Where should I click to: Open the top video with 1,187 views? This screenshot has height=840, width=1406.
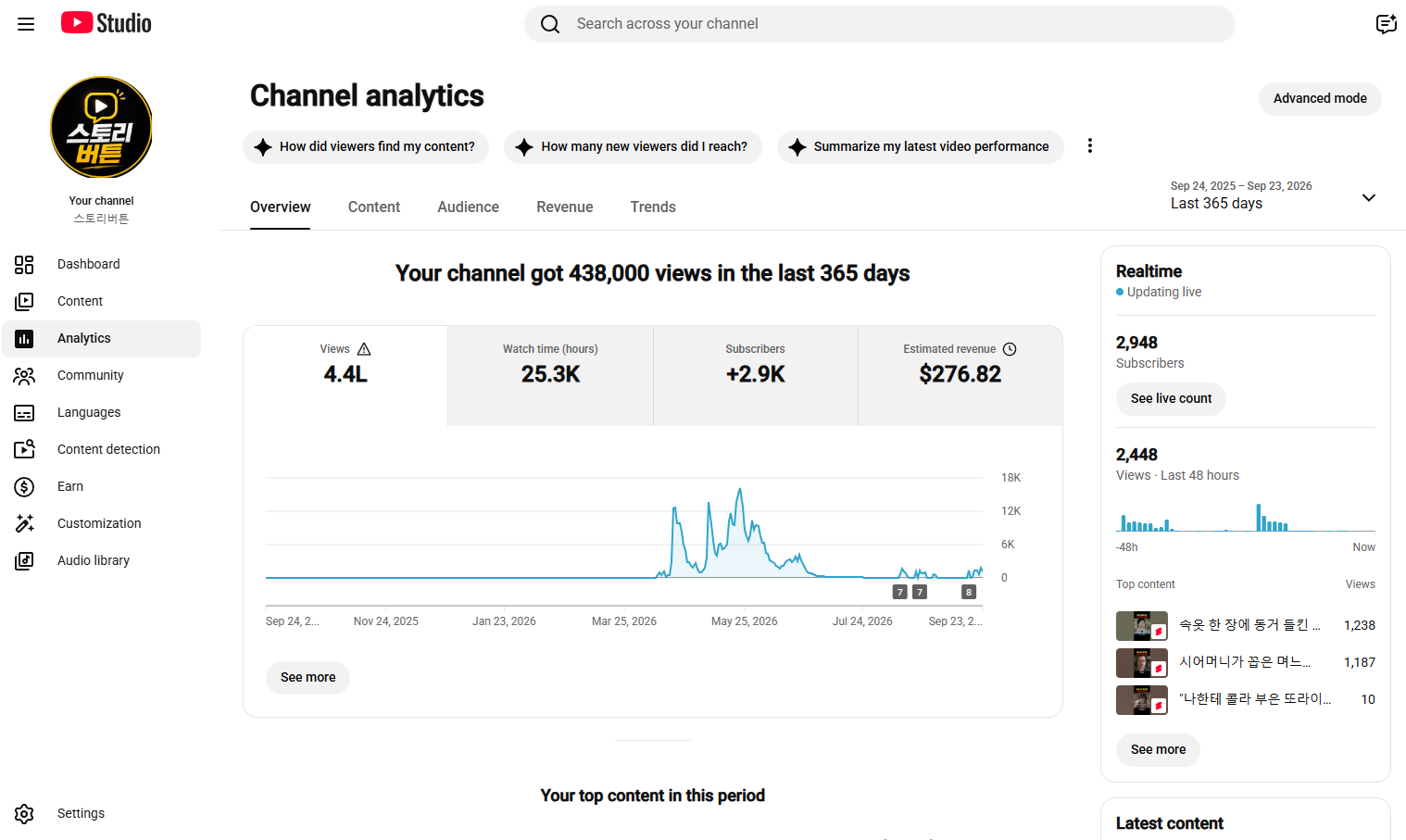point(1245,663)
